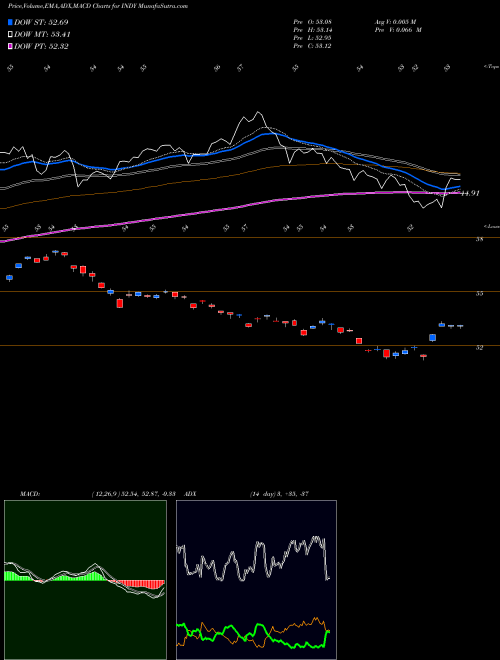Click the big blue candle just above 52 line

tap(432, 338)
